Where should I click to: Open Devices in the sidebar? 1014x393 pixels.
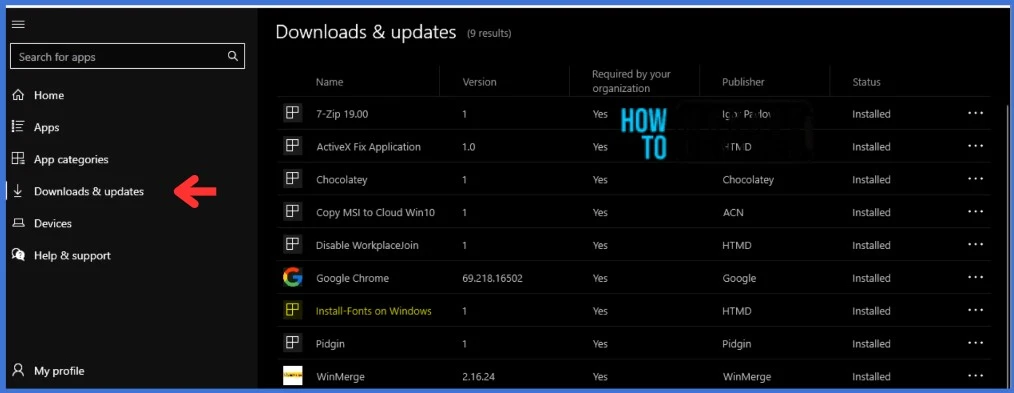pos(52,223)
